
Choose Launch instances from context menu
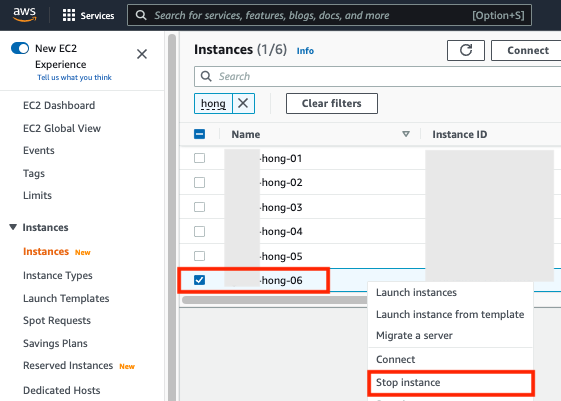point(416,292)
